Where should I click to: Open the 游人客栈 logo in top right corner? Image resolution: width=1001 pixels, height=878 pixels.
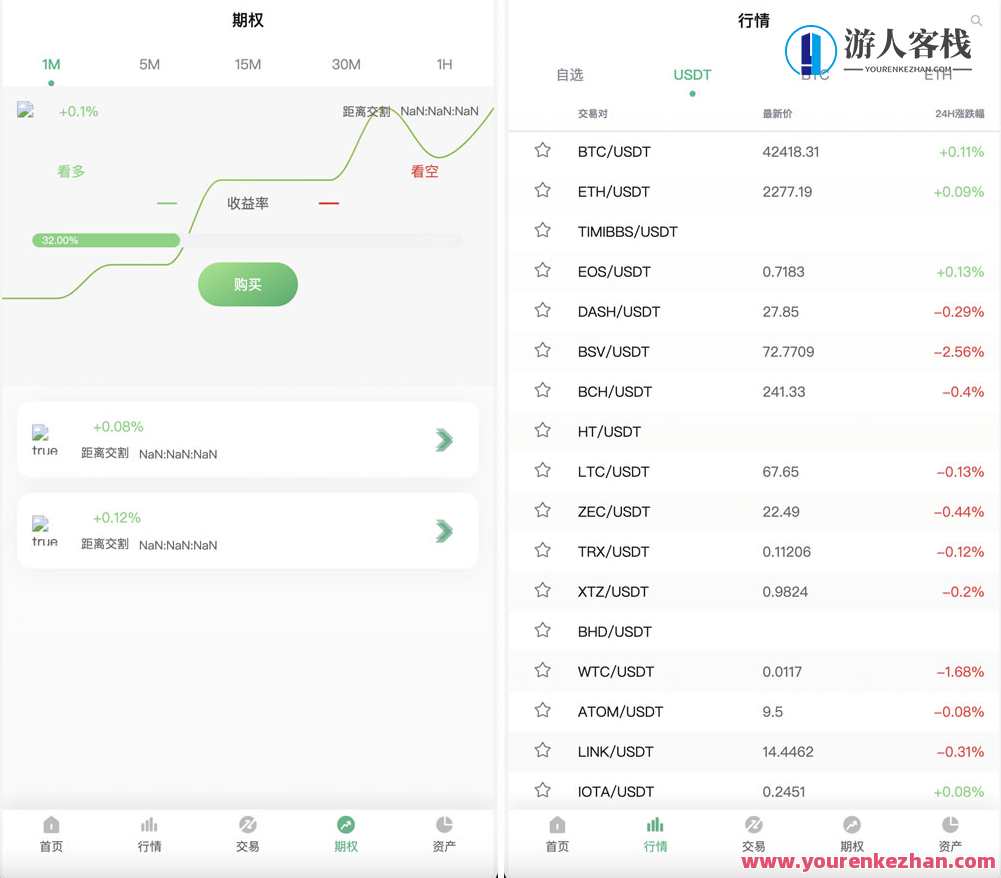[880, 48]
